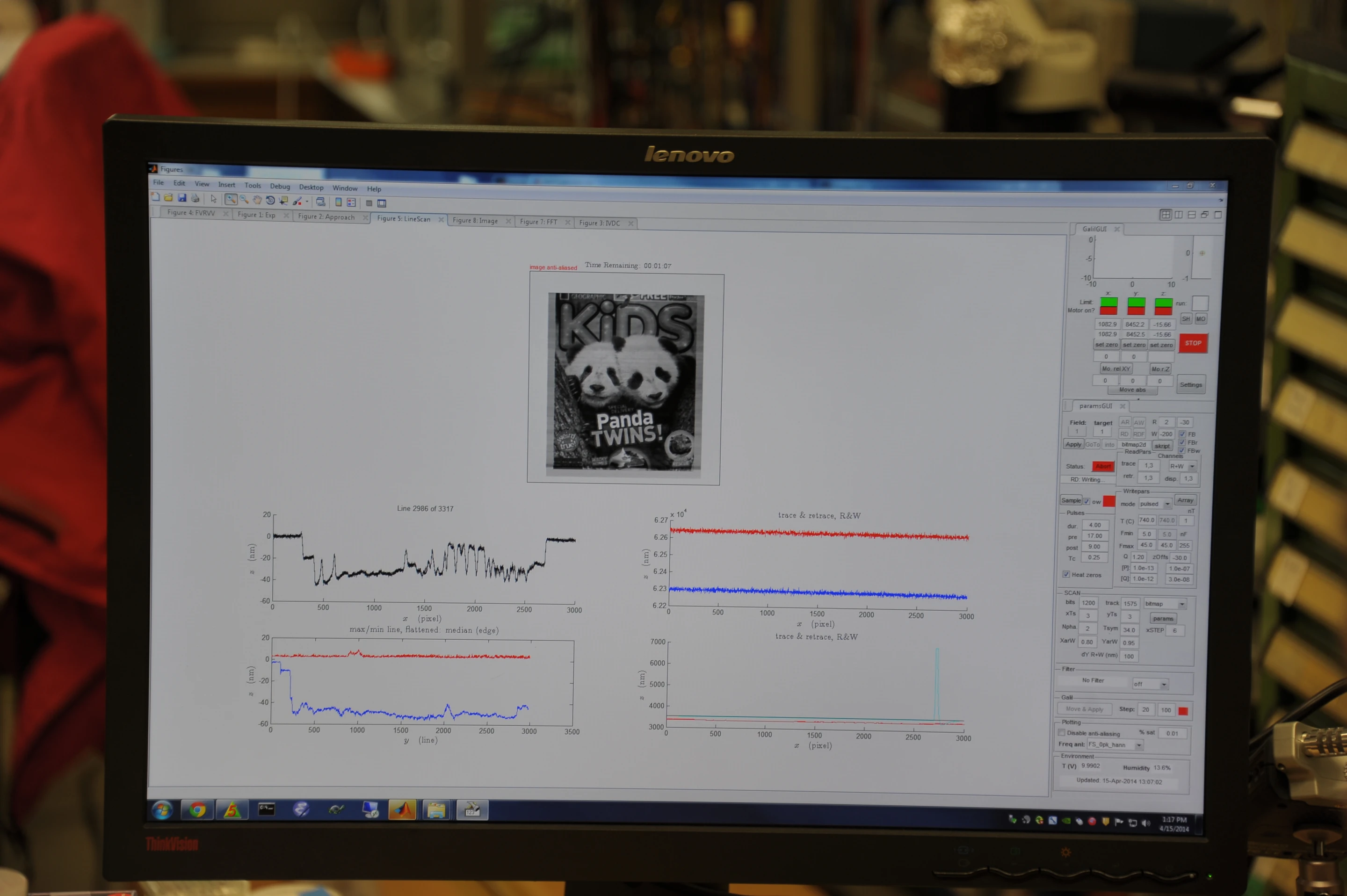Click the dur pulse field showing 4.00
The width and height of the screenshot is (1347, 896).
(x=1094, y=525)
